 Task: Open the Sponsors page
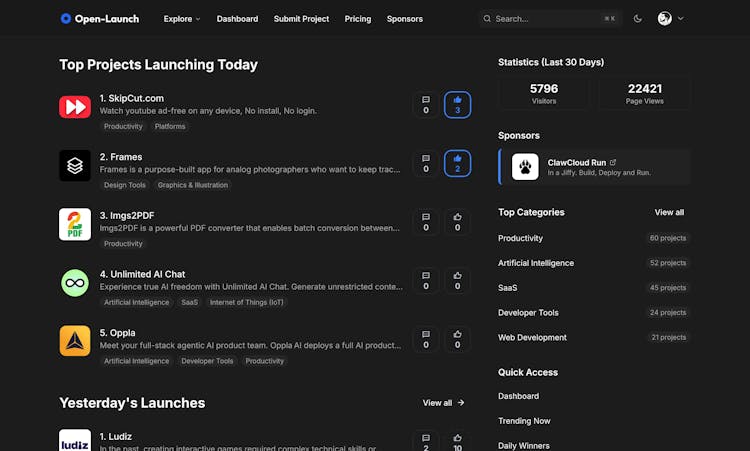(x=405, y=19)
